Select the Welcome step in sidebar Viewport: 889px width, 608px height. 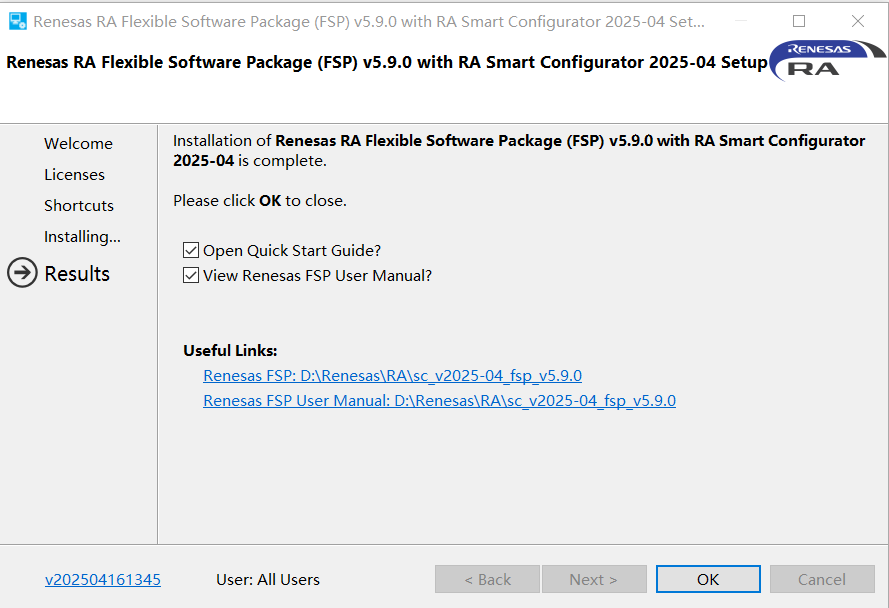(78, 144)
